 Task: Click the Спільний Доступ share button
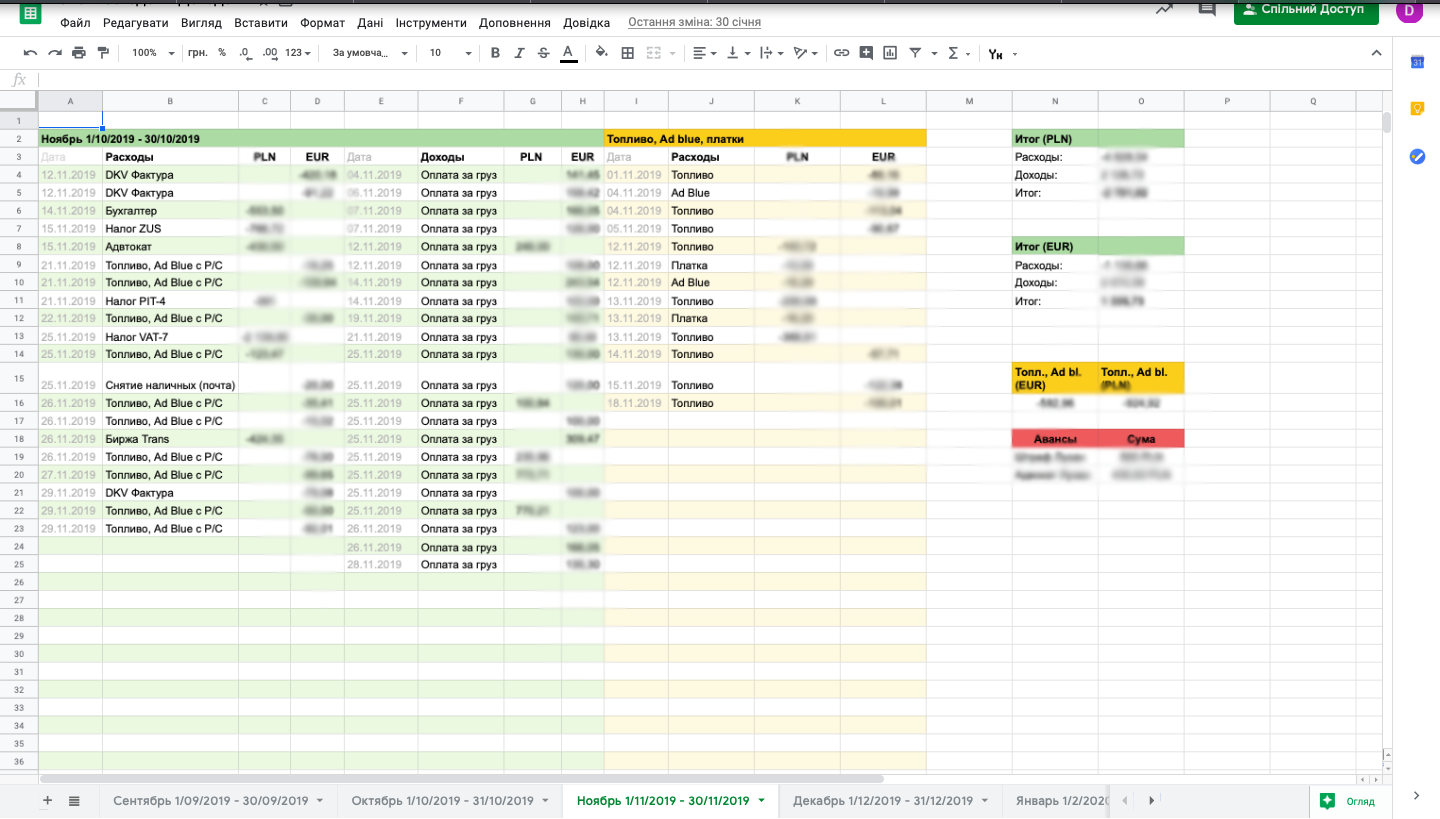point(1306,10)
